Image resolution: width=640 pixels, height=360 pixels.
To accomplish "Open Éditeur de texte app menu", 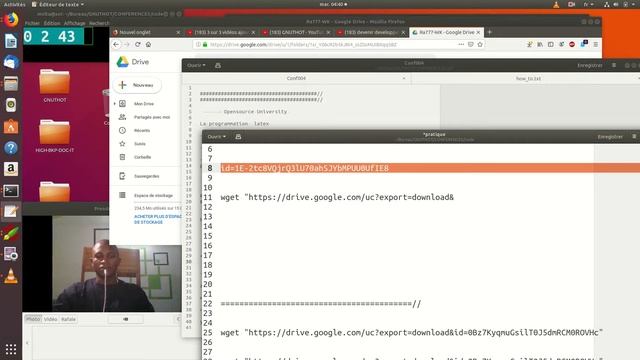I will 58,4.
